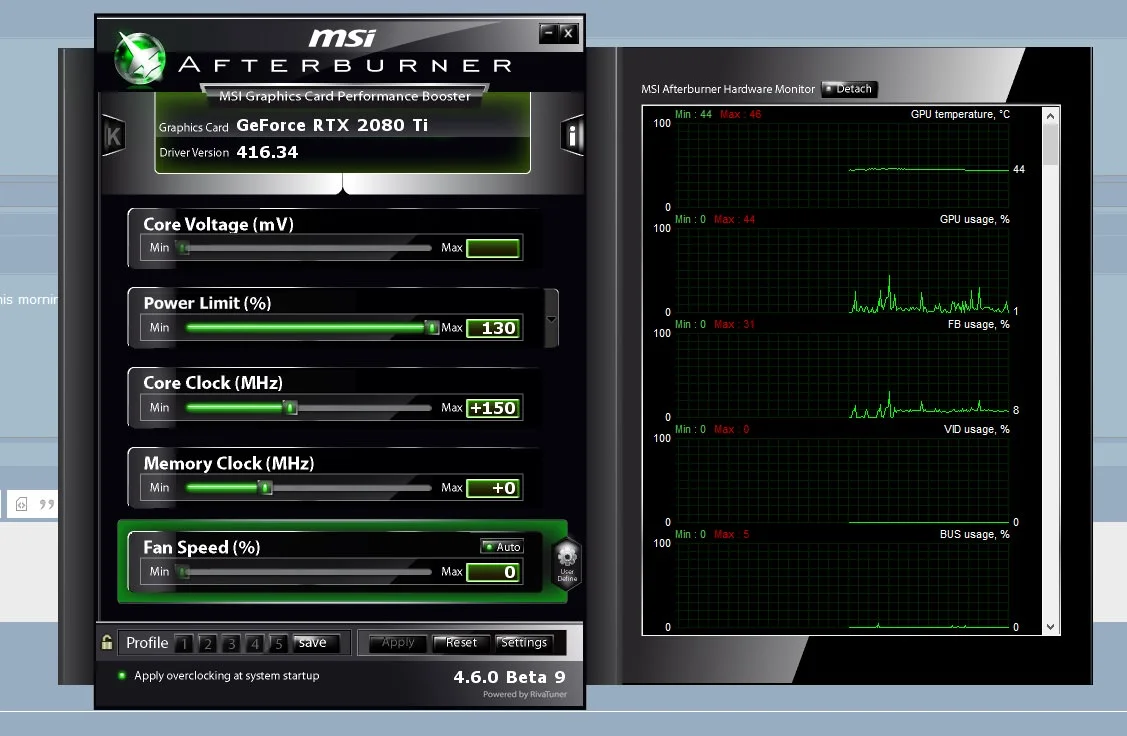This screenshot has height=736, width=1127.
Task: Toggle the profile lock padlock icon
Action: 107,642
